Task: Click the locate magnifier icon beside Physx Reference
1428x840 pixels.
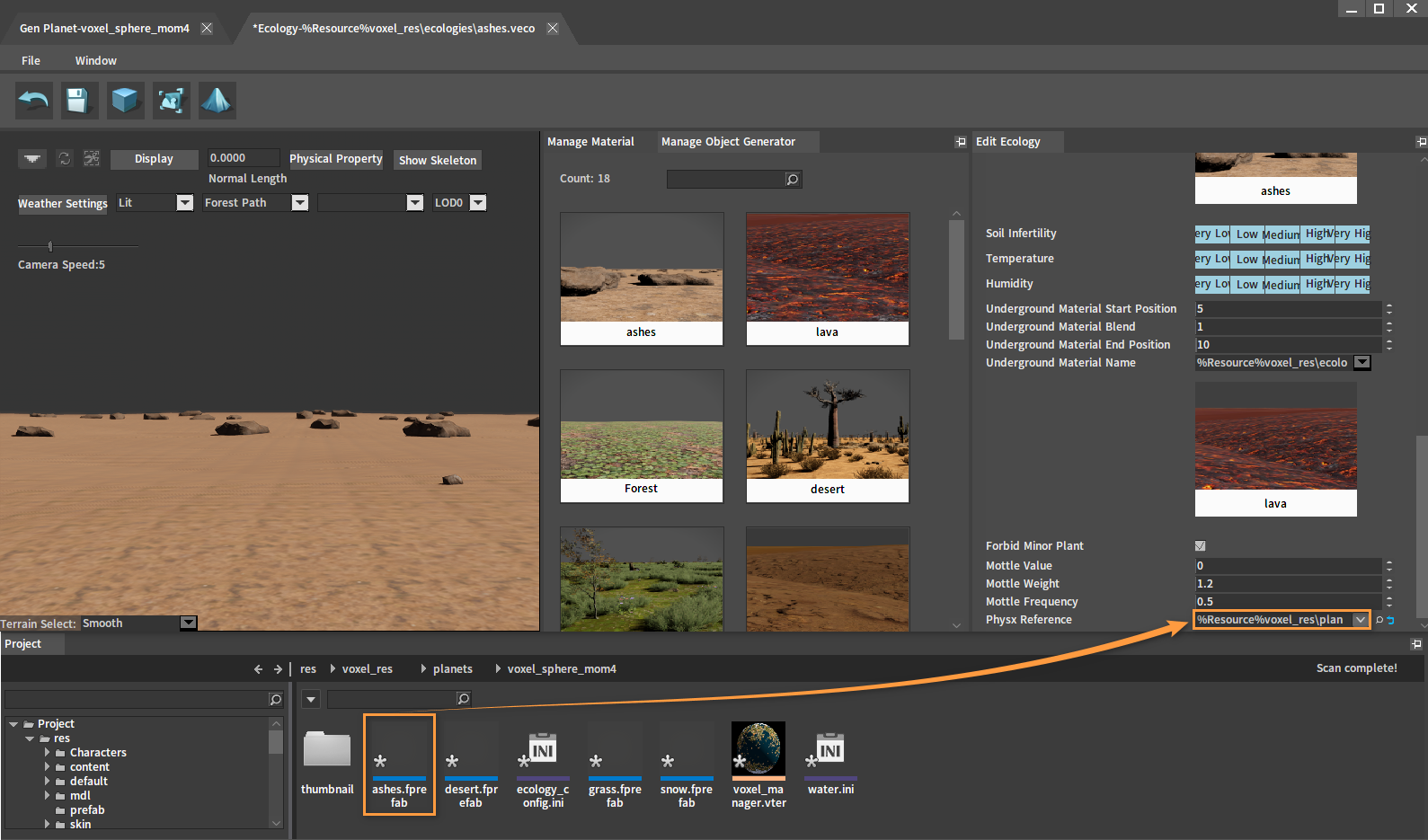Action: [1379, 620]
